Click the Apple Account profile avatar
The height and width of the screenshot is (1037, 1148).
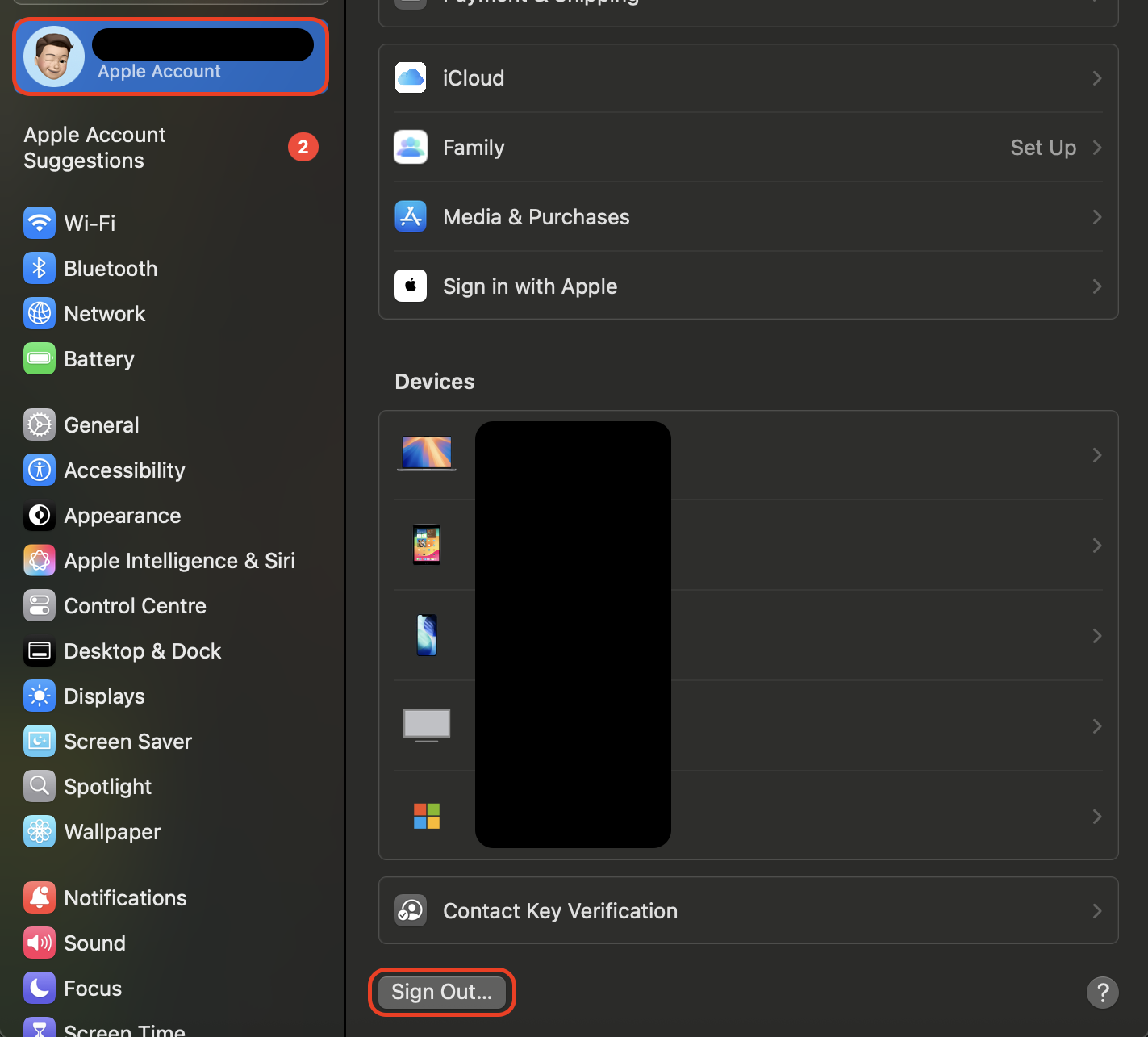[53, 56]
